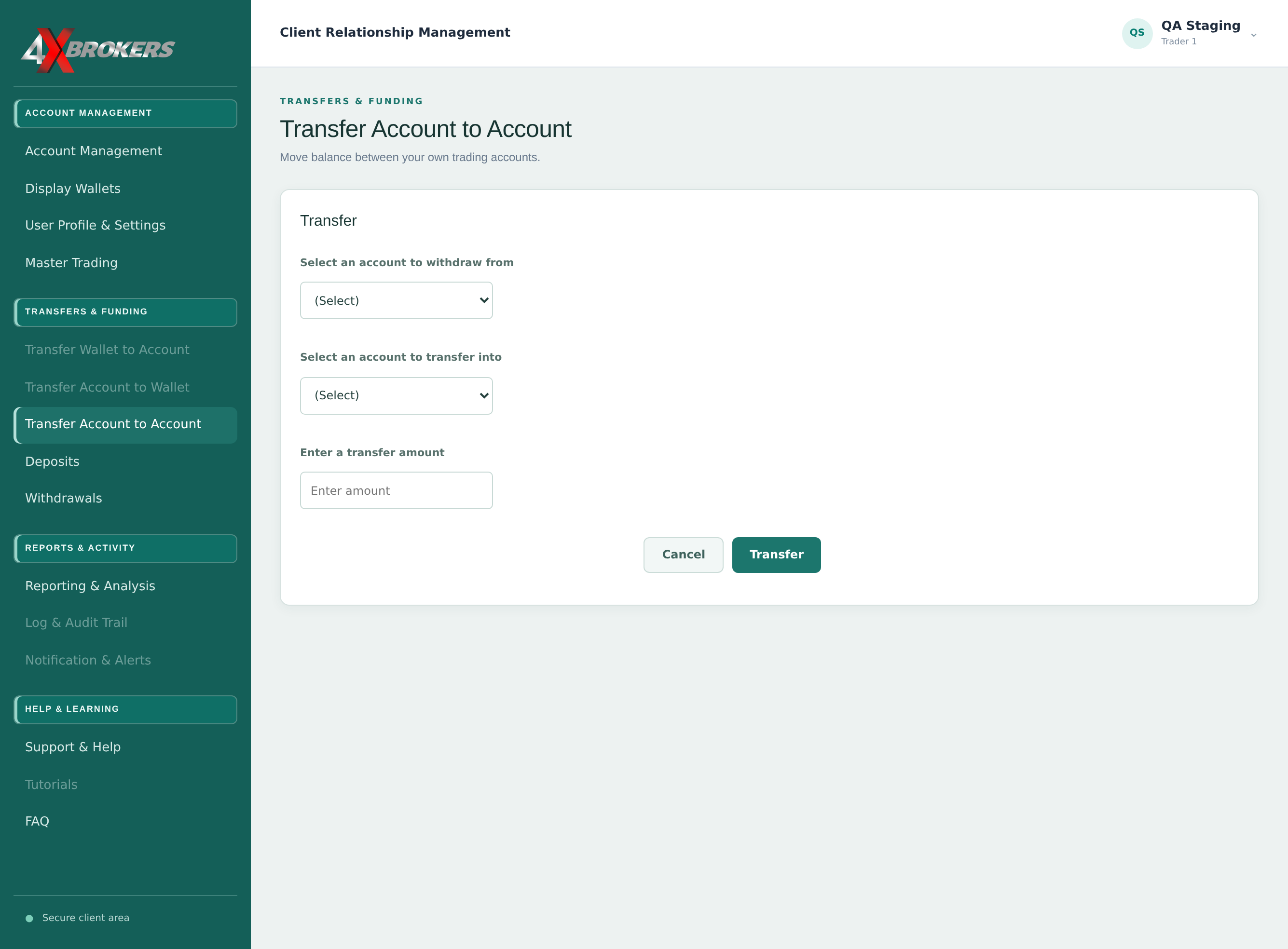Click the QS user avatar
This screenshot has width=1288, height=949.
pyautogui.click(x=1137, y=33)
